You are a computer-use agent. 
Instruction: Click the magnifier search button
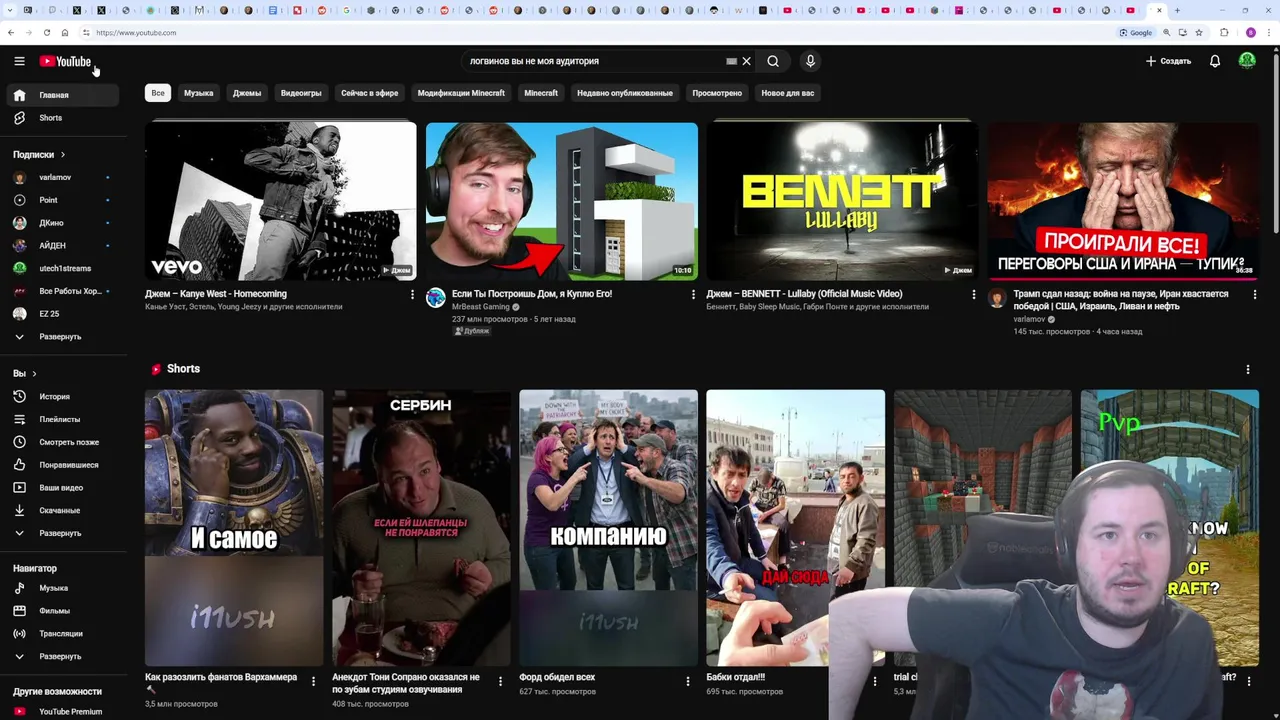click(773, 61)
